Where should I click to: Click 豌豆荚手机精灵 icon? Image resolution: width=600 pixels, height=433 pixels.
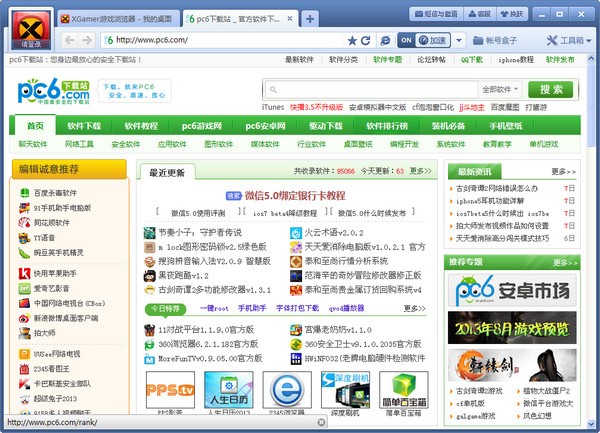24,252
